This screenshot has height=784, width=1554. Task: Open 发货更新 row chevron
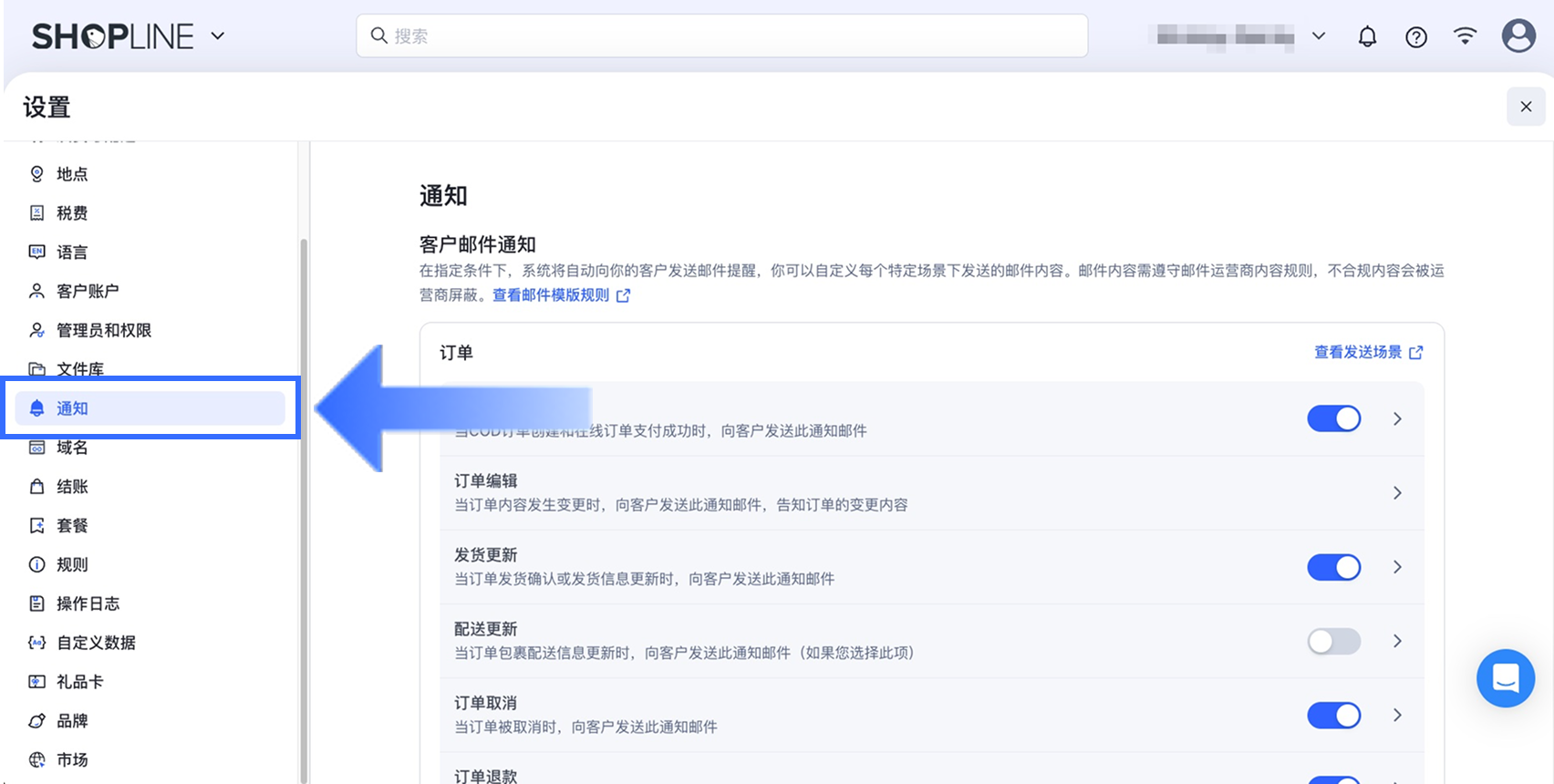click(1397, 567)
